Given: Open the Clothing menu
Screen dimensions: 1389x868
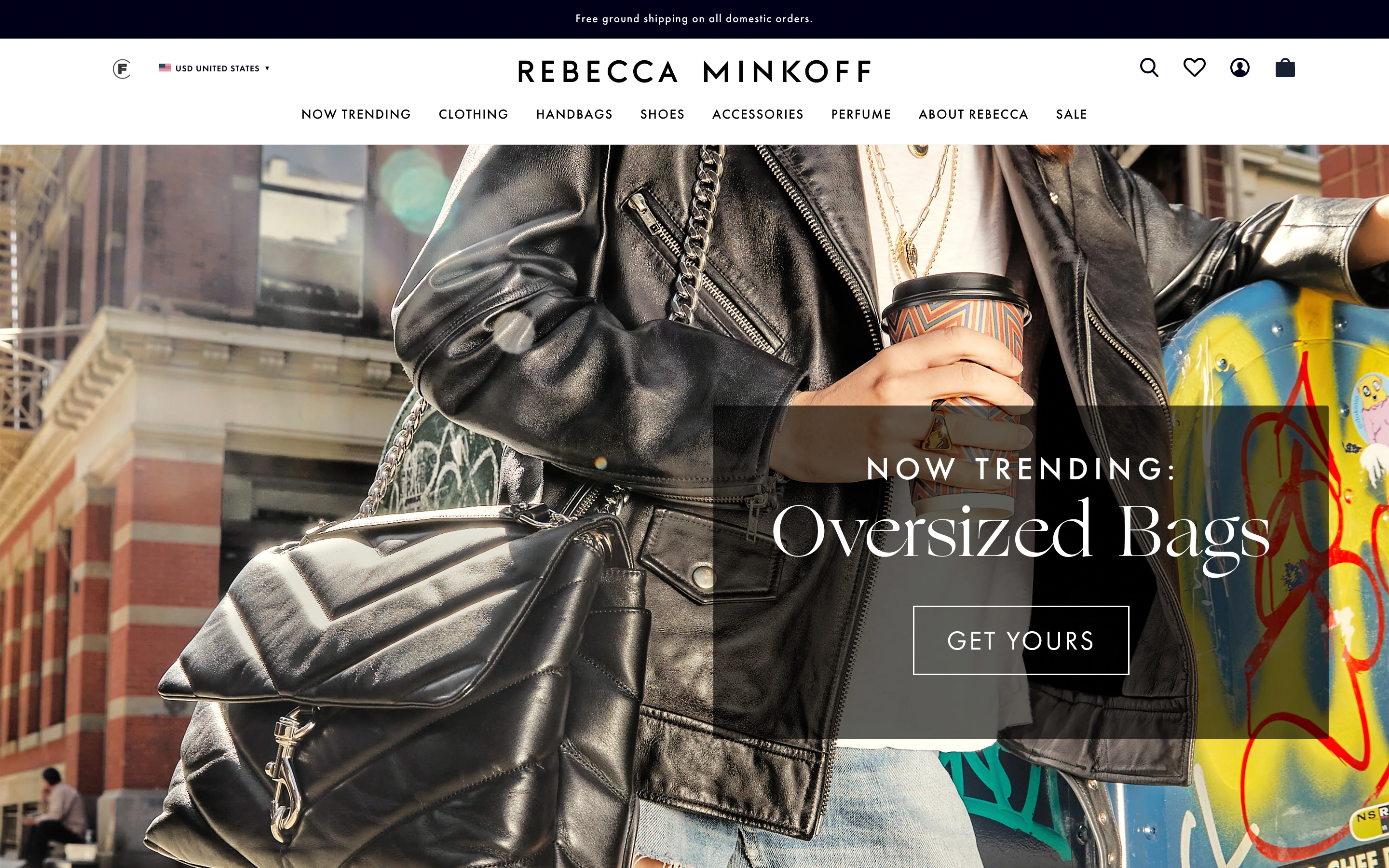Looking at the screenshot, I should coord(474,114).
